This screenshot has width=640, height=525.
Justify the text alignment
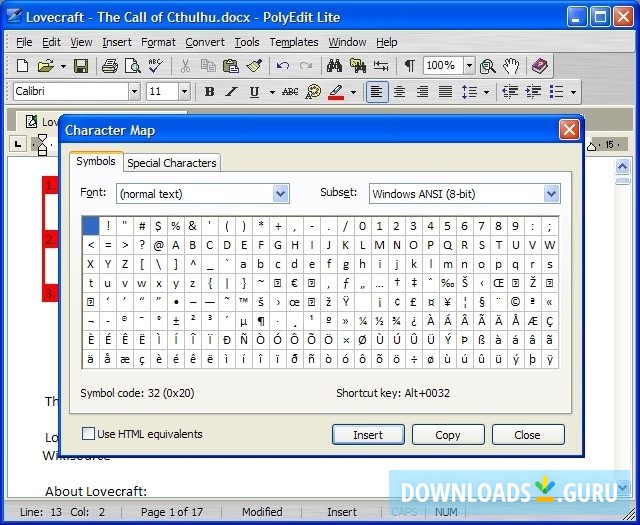click(x=445, y=92)
